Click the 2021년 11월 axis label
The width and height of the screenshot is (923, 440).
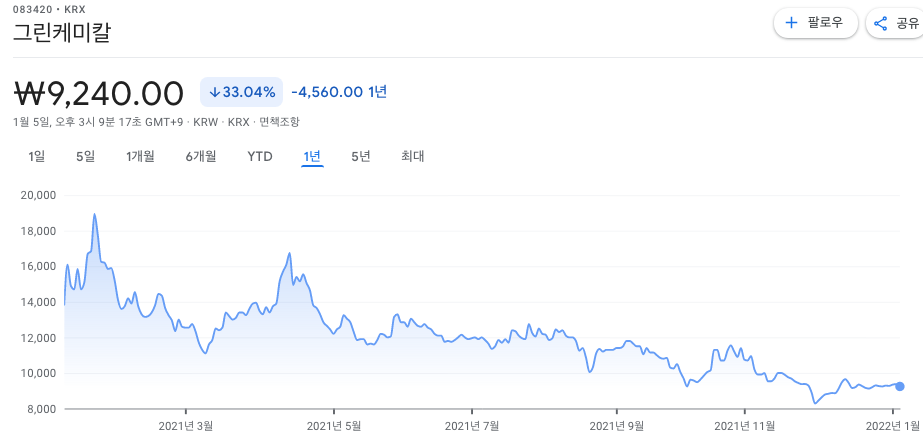(x=745, y=426)
